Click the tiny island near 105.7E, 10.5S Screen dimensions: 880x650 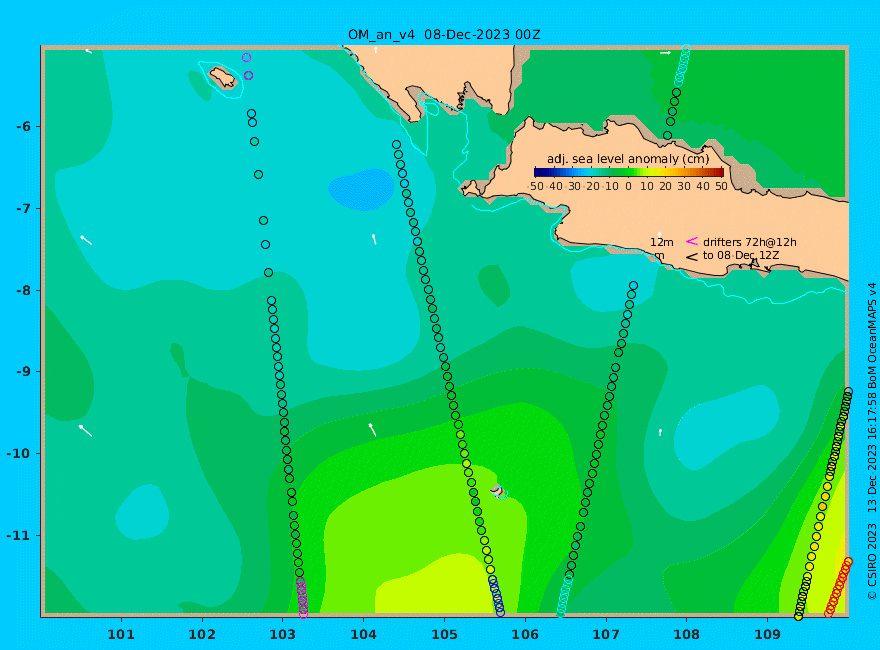497,491
